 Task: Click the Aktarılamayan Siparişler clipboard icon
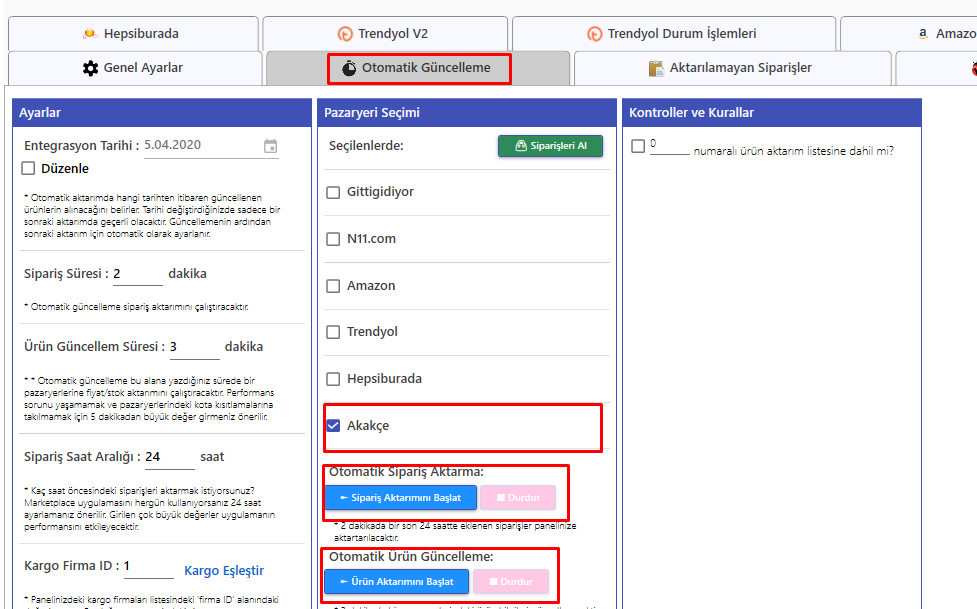pyautogui.click(x=656, y=68)
